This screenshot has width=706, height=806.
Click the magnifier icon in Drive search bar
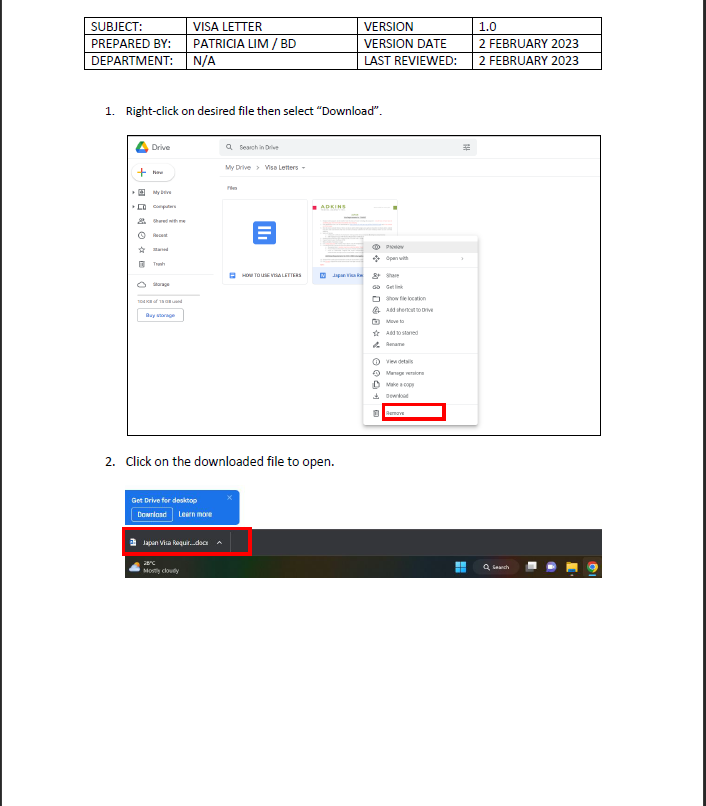[x=229, y=147]
